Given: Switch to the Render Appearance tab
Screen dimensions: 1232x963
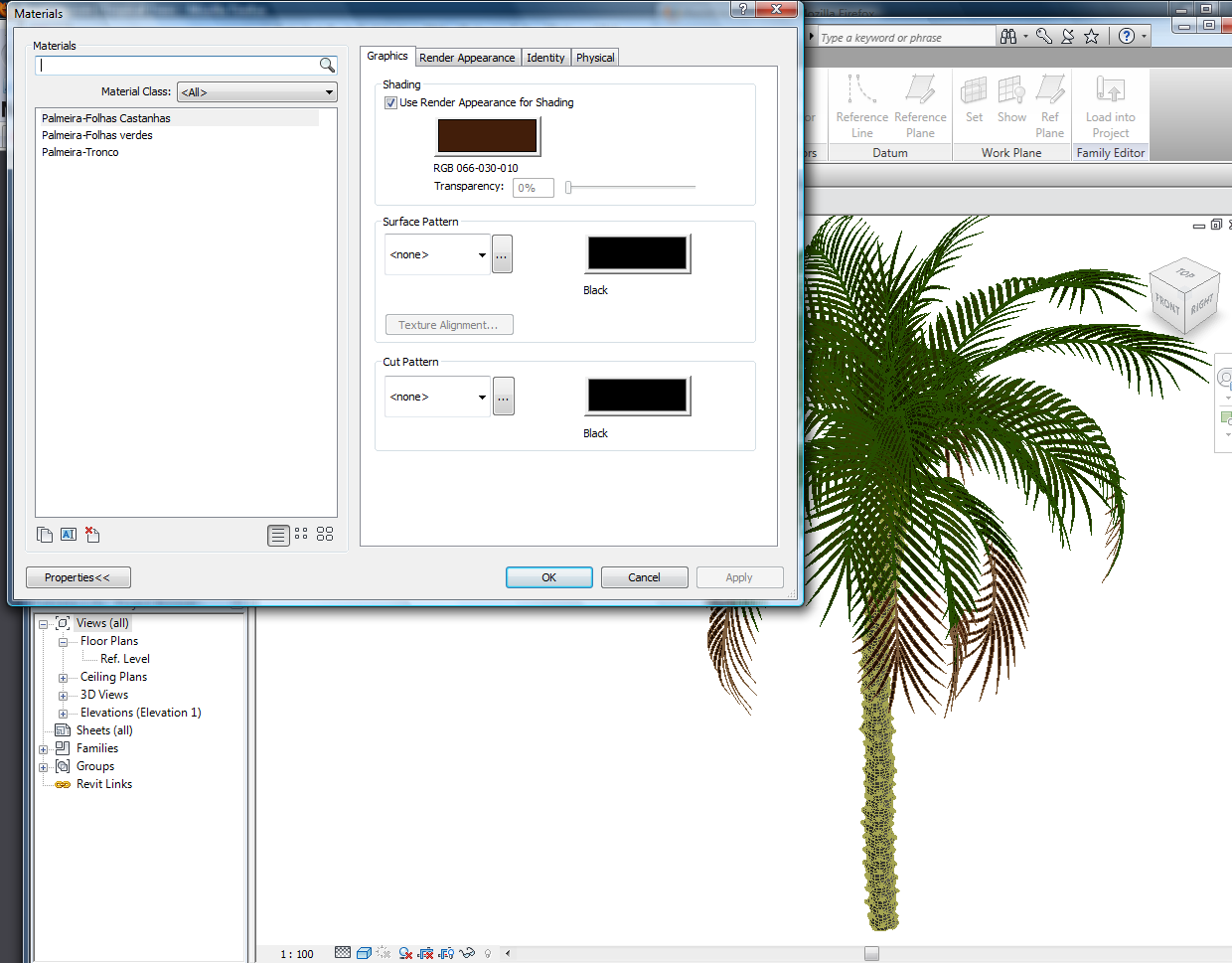Looking at the screenshot, I should (x=467, y=58).
